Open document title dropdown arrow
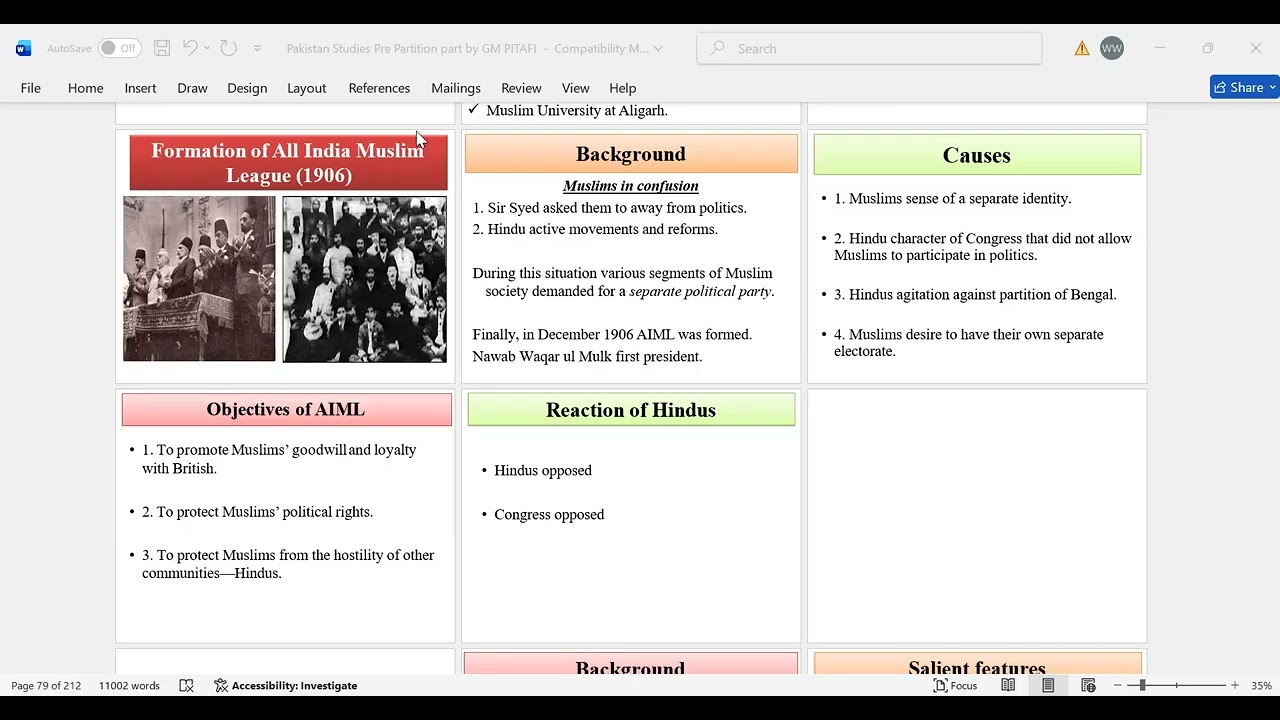 click(x=658, y=48)
